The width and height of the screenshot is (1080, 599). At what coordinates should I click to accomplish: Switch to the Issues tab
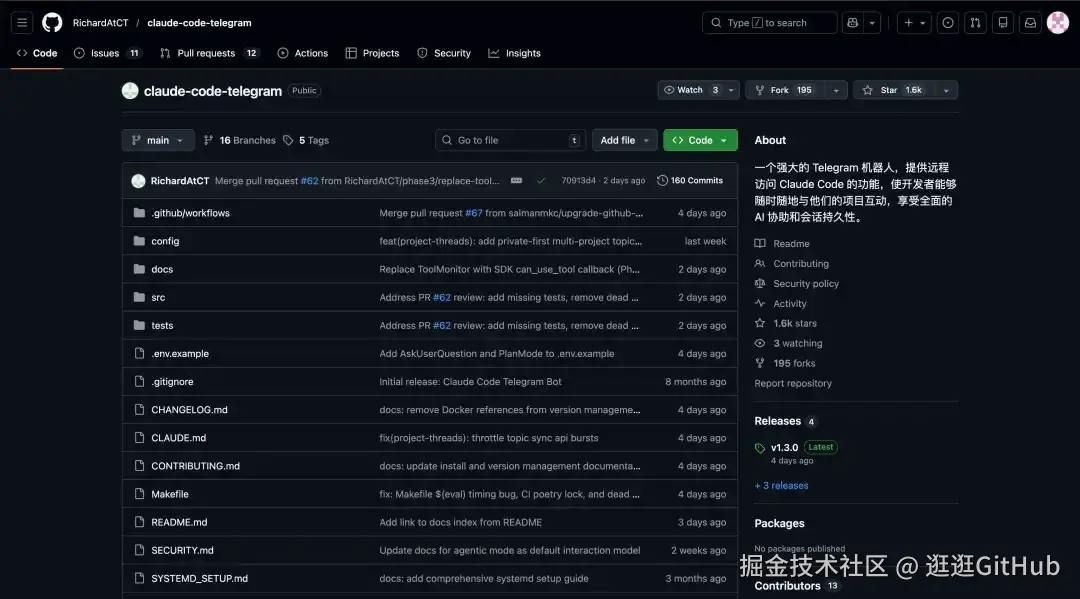tap(105, 53)
